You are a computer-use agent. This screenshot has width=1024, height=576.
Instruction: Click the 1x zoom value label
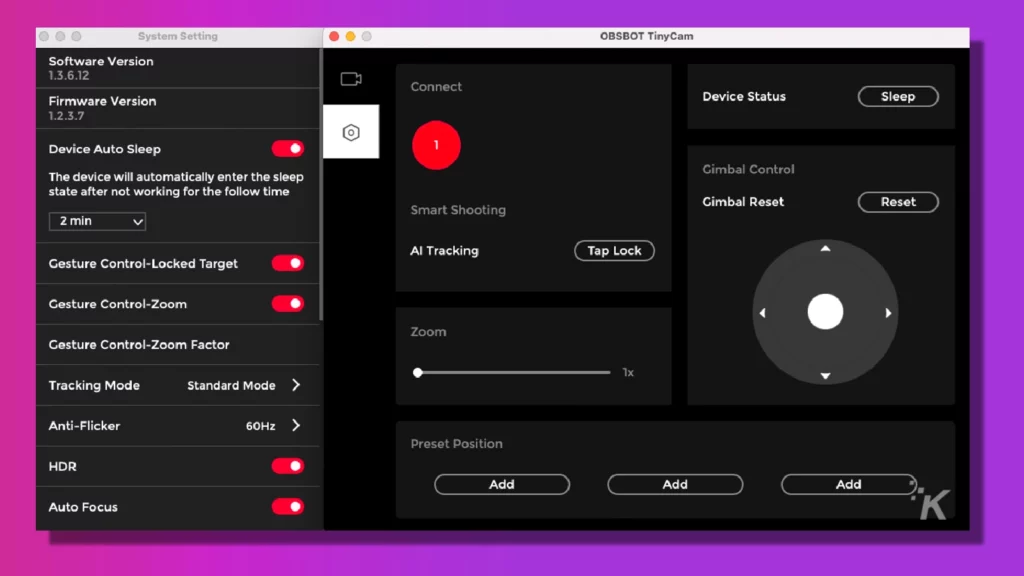[628, 372]
